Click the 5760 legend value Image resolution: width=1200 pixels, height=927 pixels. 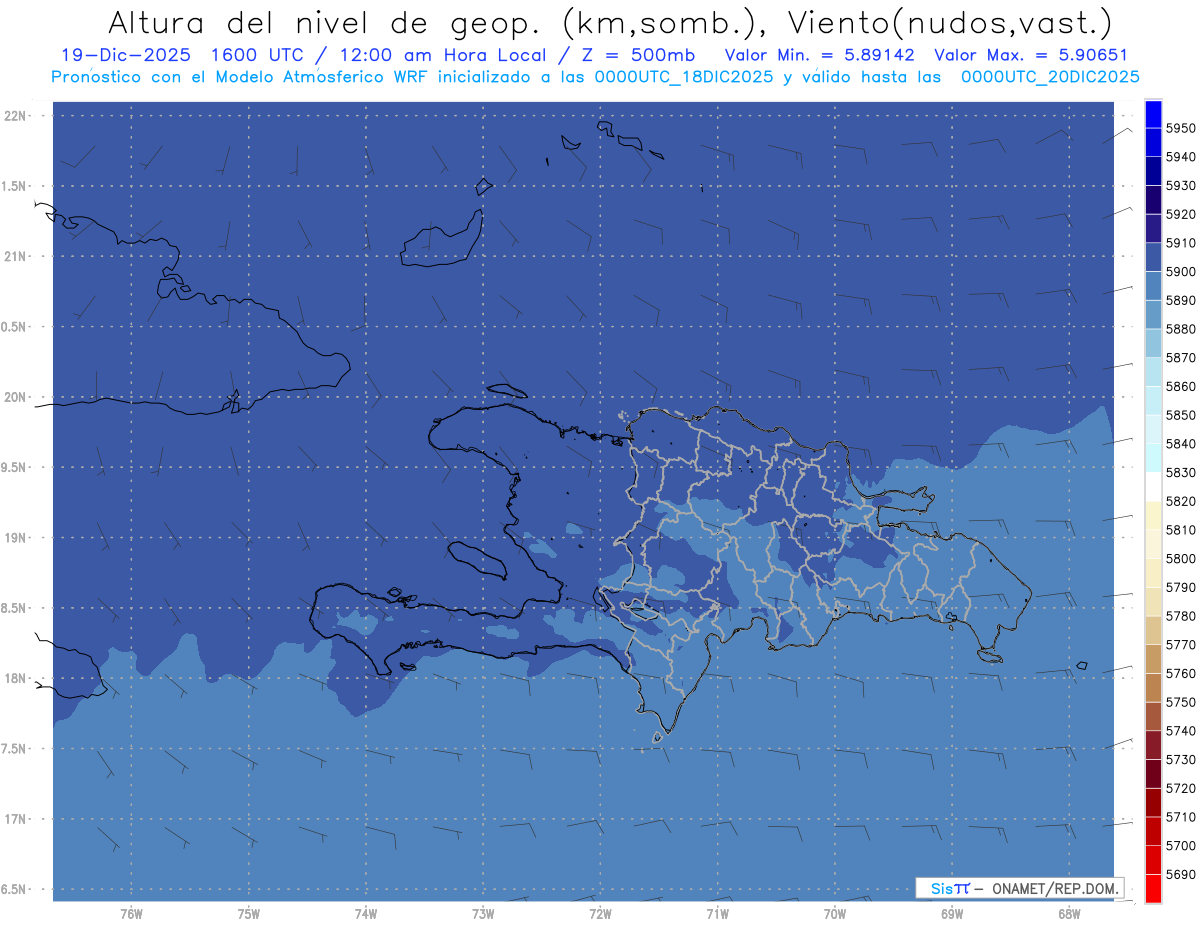pos(1180,673)
